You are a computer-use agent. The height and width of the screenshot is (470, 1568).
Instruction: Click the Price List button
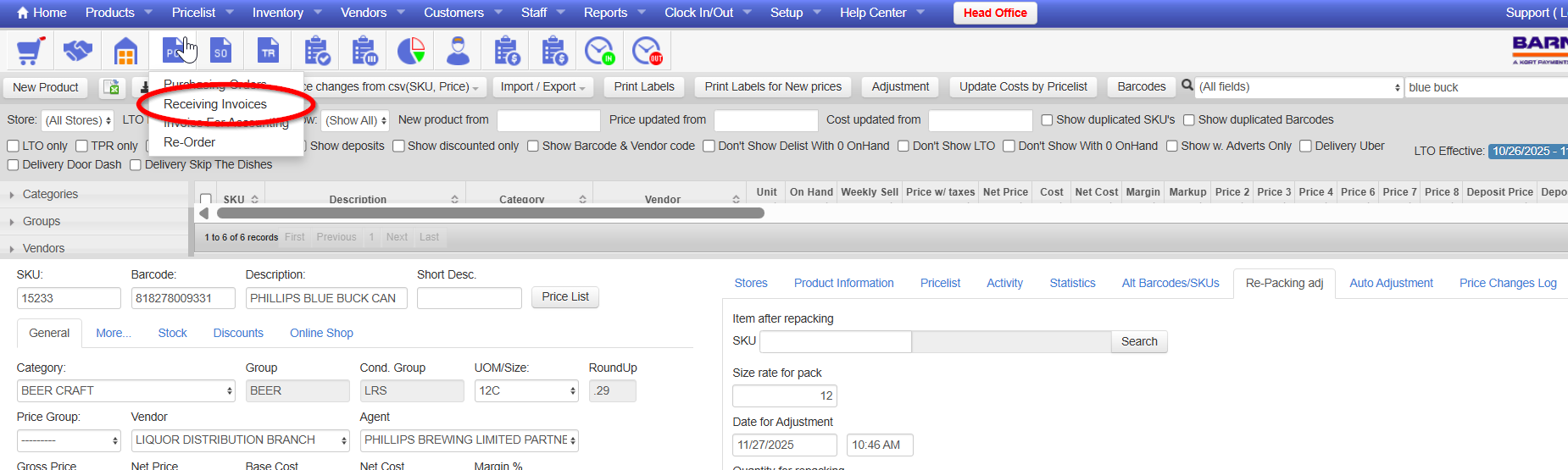565,297
